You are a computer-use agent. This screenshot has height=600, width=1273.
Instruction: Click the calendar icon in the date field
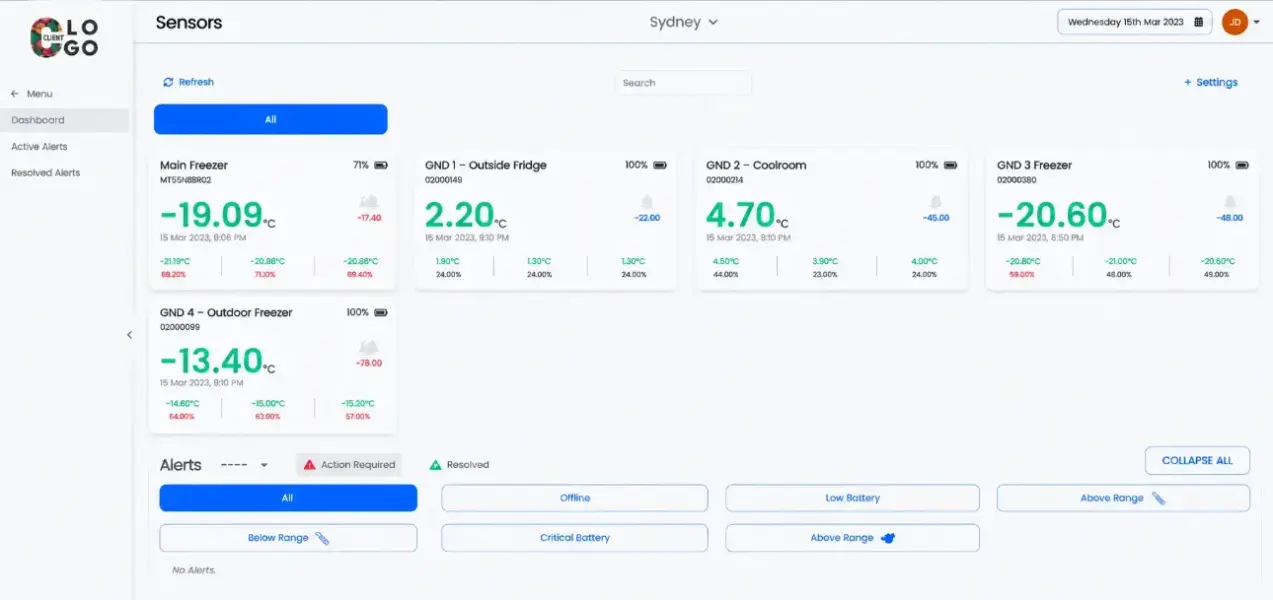point(1198,22)
